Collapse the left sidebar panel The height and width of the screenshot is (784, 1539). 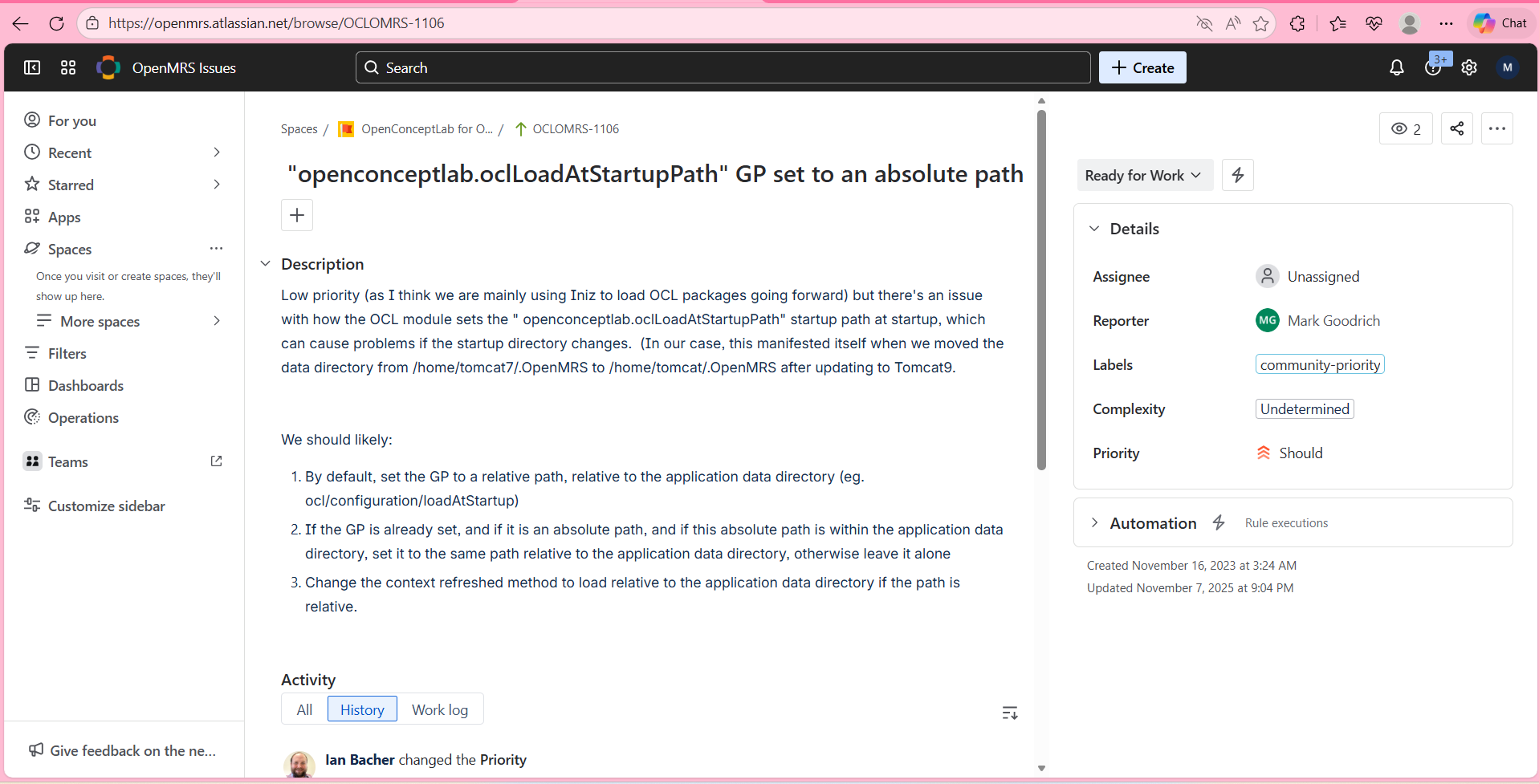(x=32, y=68)
